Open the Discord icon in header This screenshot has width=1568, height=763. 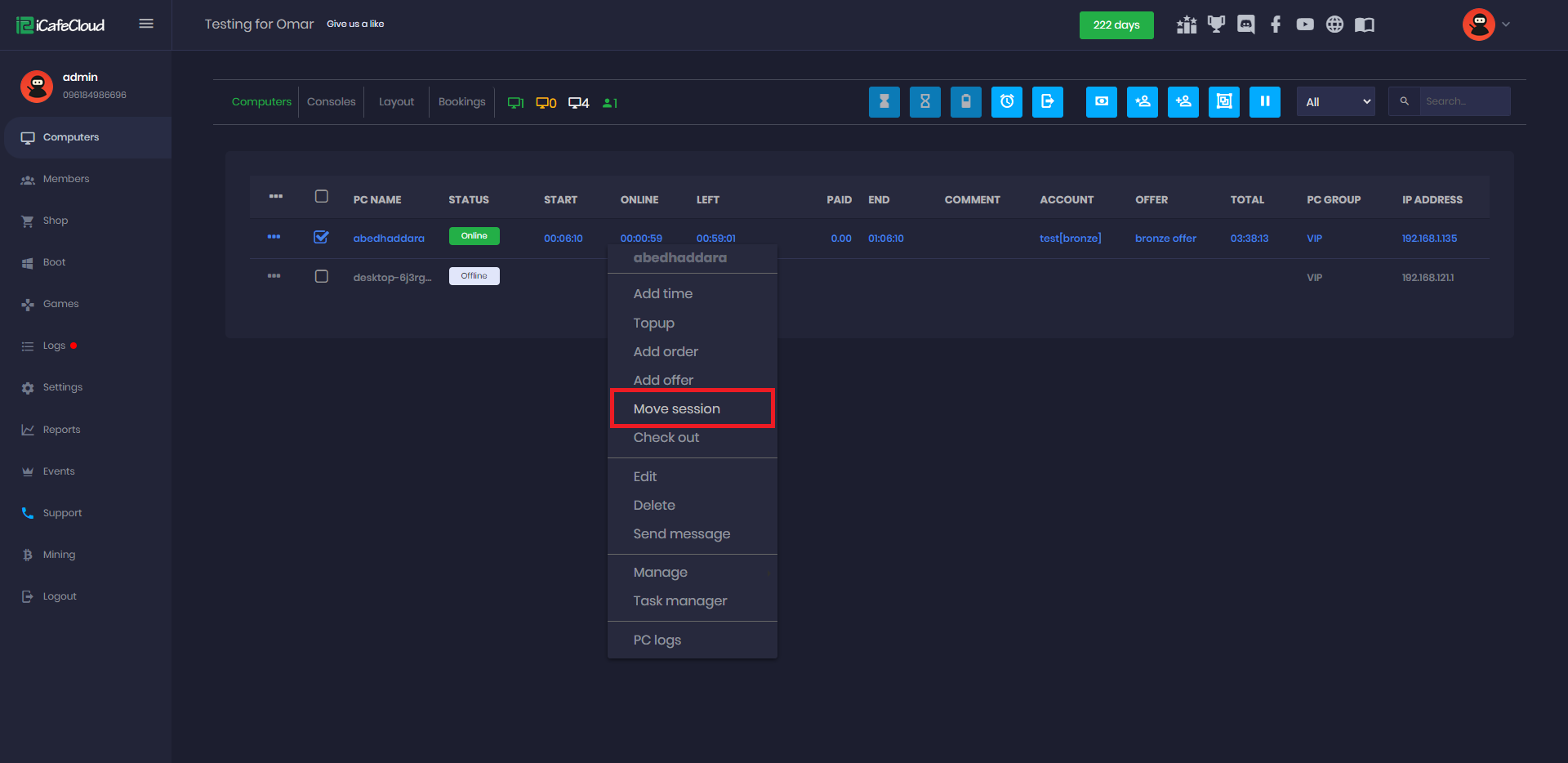coord(1245,25)
